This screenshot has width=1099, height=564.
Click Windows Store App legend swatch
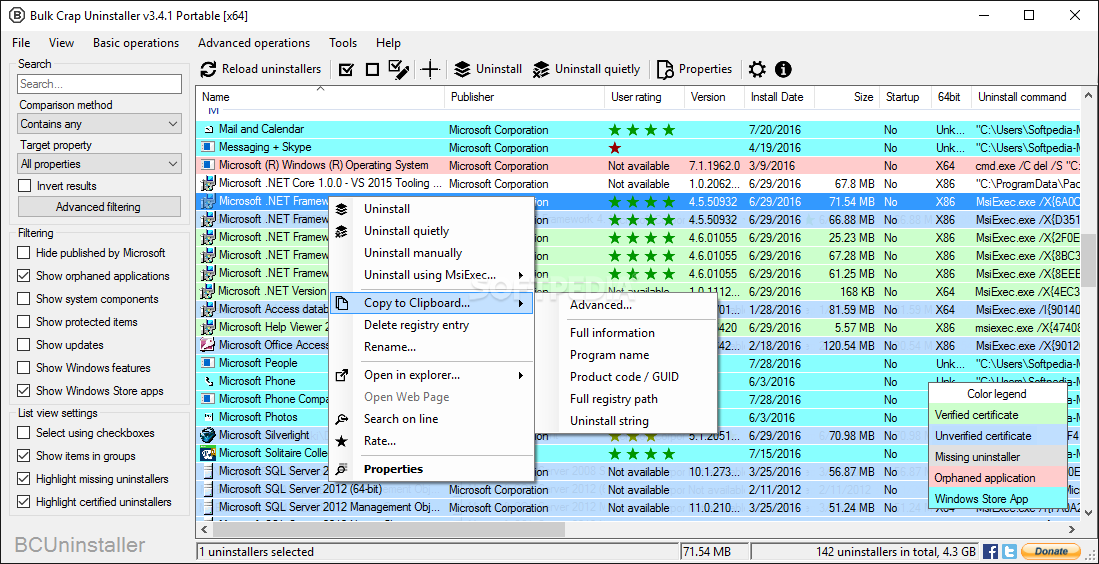point(997,499)
